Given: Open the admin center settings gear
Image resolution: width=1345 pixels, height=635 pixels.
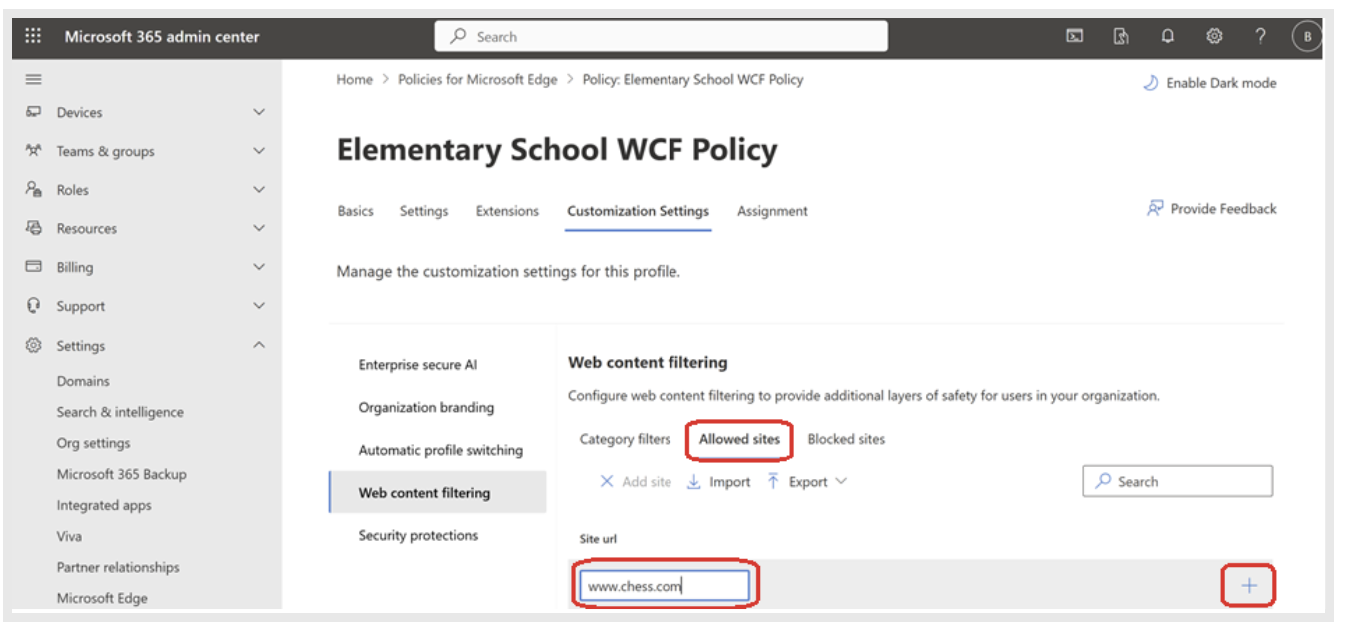Looking at the screenshot, I should tap(1214, 36).
